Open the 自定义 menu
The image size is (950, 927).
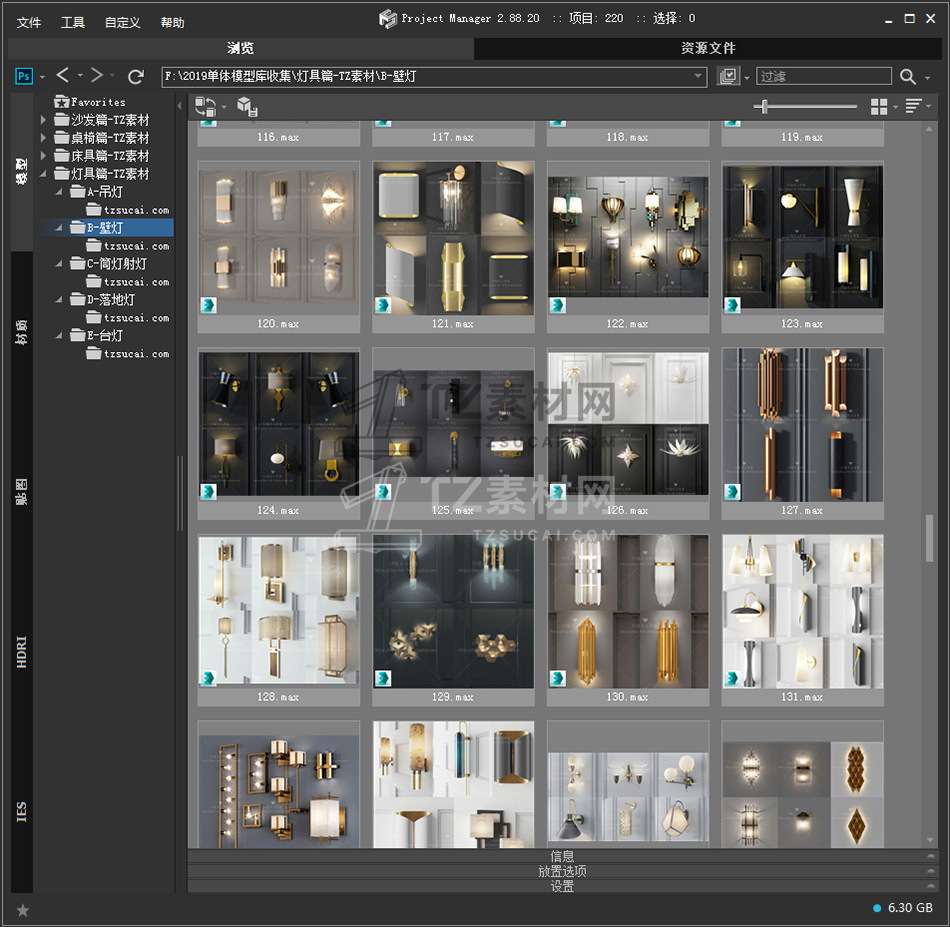122,22
